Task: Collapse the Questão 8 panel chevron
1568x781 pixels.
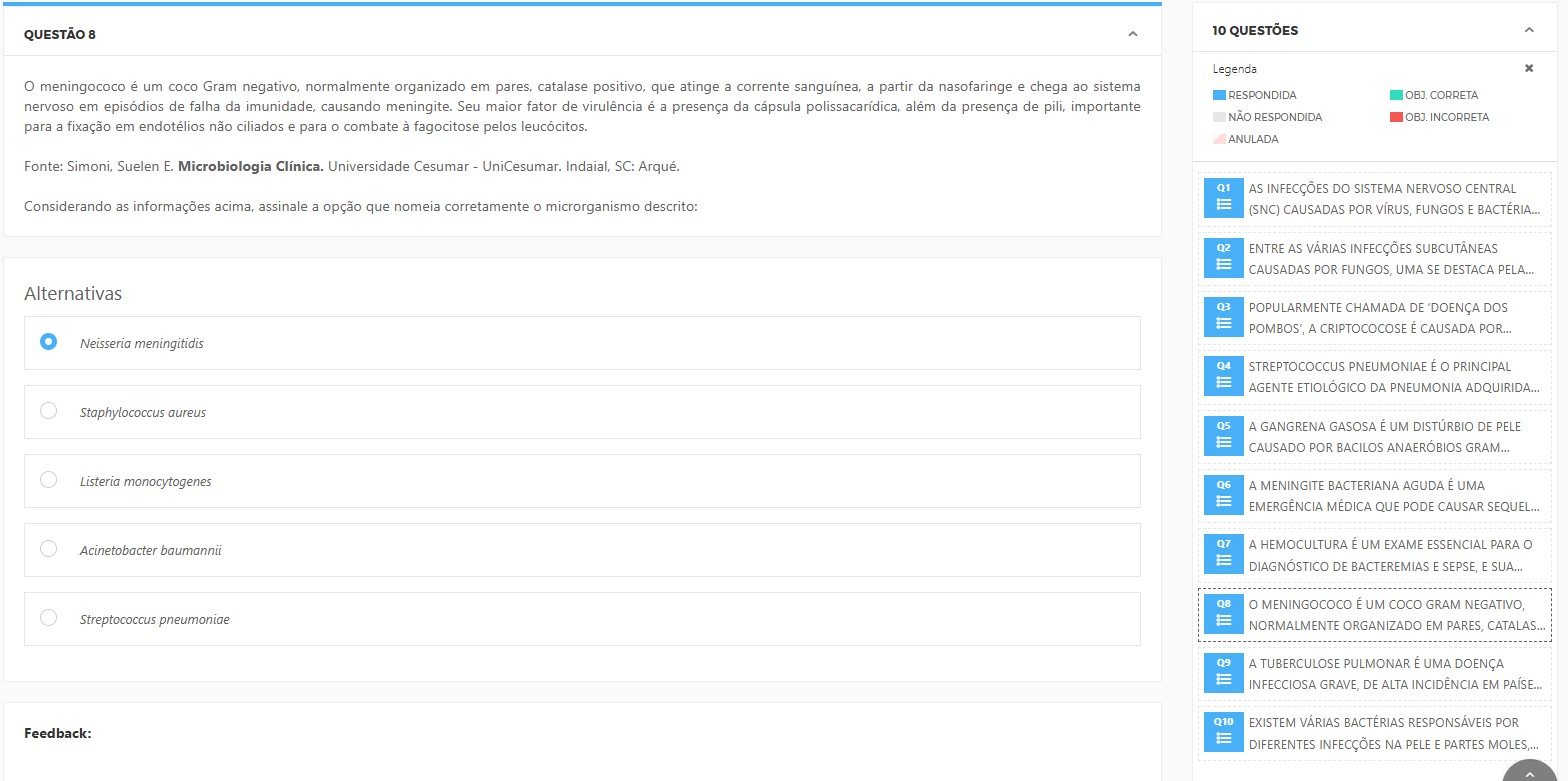Action: [1132, 34]
